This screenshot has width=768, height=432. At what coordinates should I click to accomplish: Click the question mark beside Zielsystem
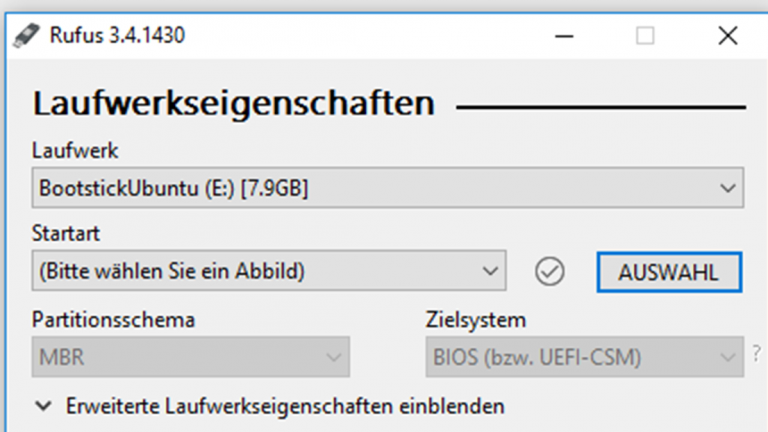[756, 356]
